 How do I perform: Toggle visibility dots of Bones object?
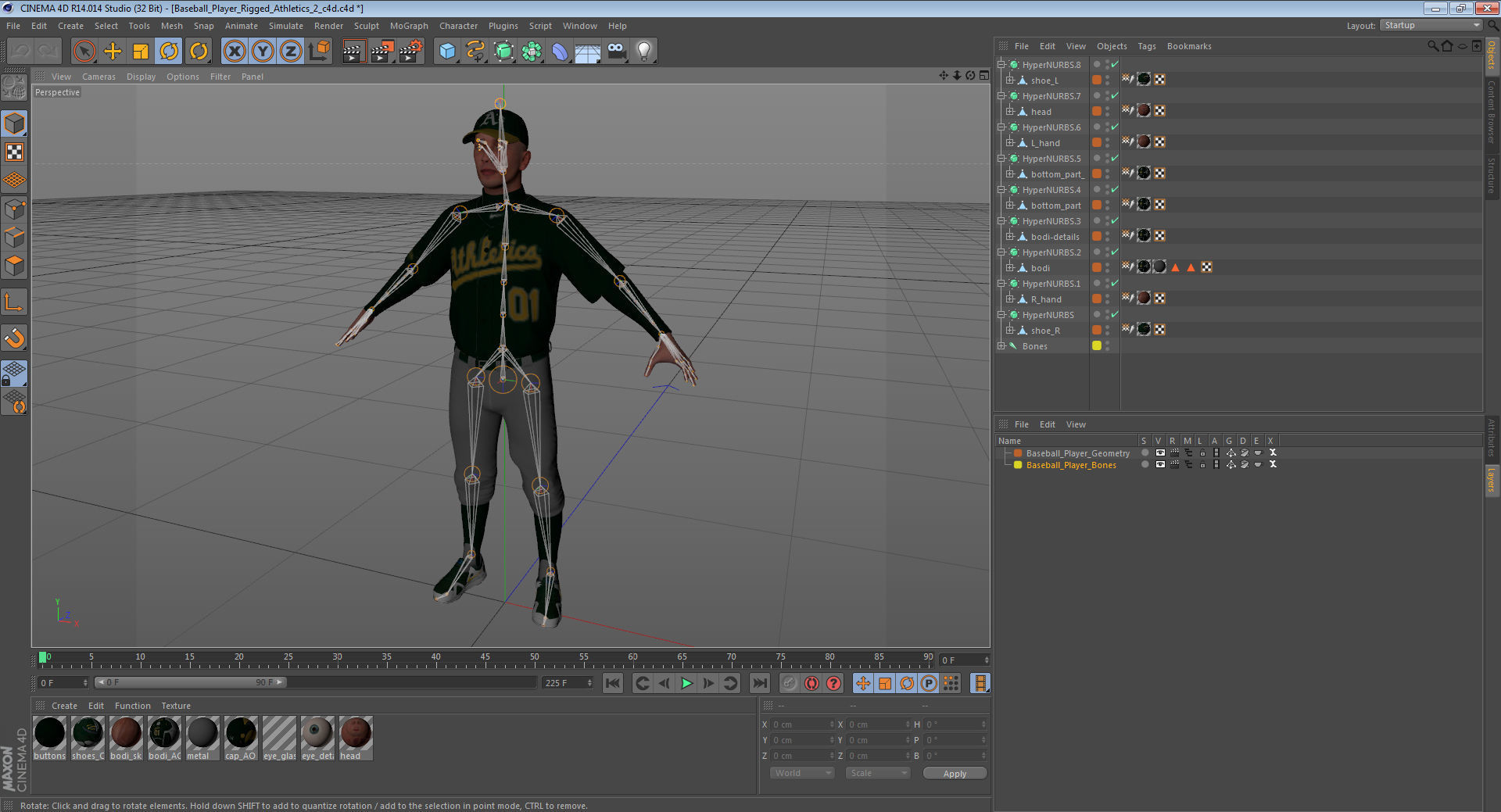[x=1108, y=346]
